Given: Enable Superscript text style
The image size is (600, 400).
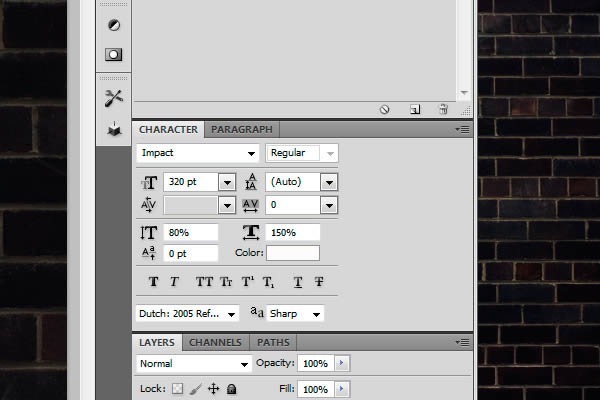Looking at the screenshot, I should pyautogui.click(x=248, y=282).
